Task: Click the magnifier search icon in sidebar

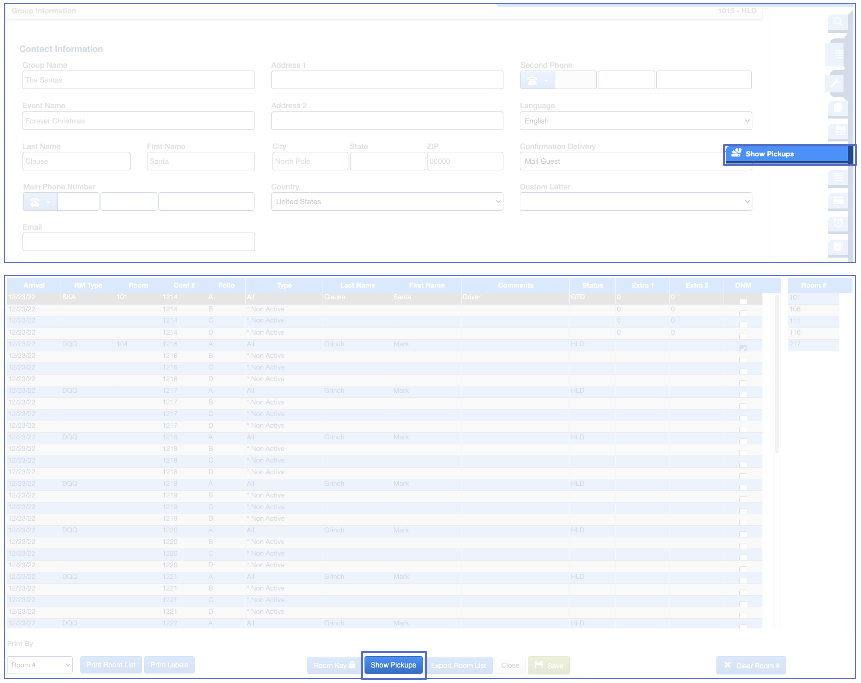Action: coord(839,22)
